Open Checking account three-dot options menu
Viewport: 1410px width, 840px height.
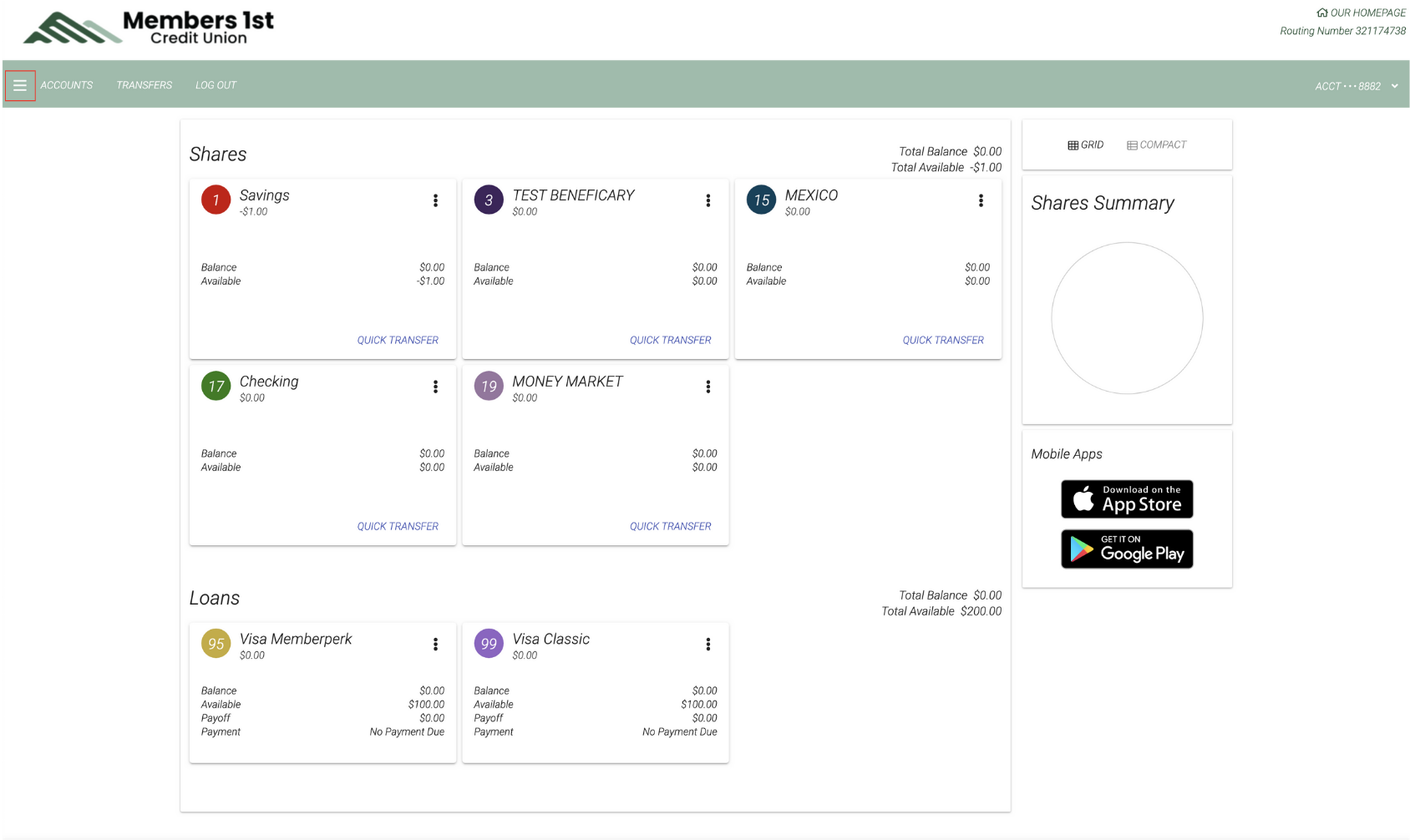[435, 387]
